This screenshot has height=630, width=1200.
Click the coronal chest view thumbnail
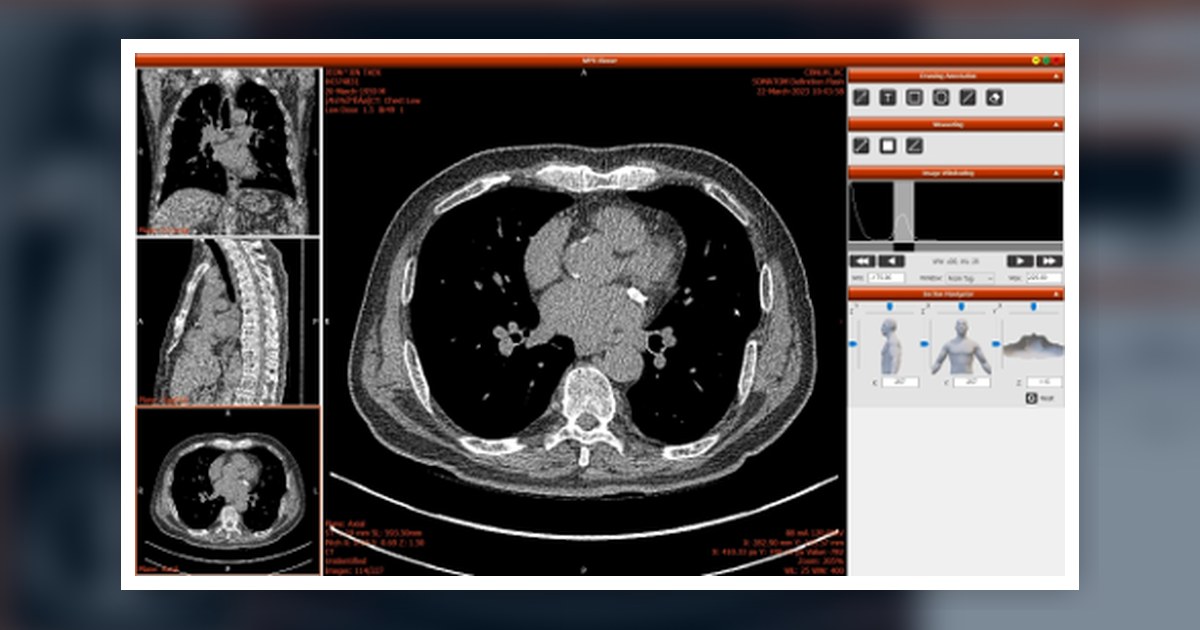[x=228, y=151]
